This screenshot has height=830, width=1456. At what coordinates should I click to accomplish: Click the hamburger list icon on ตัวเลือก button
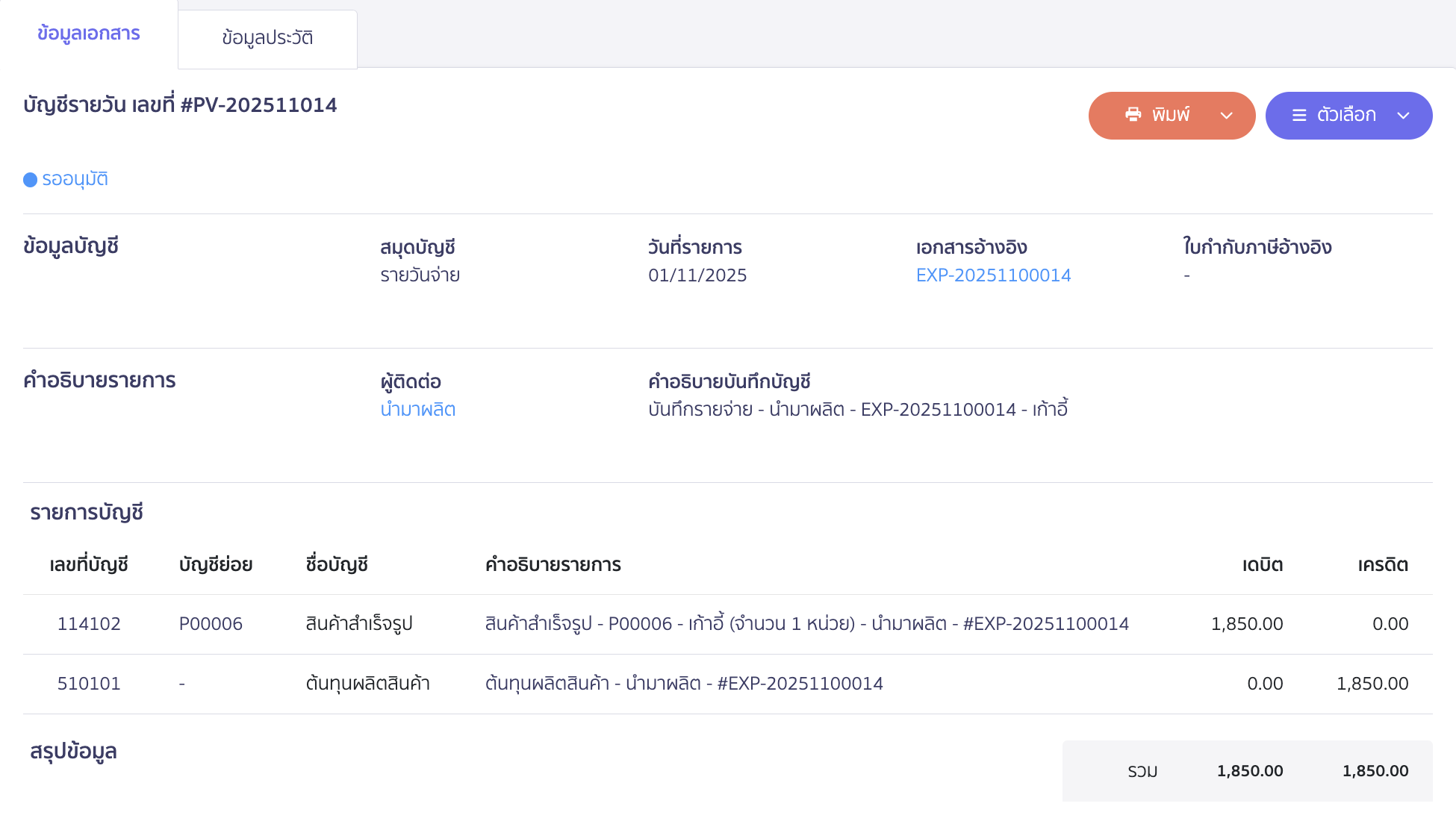click(1298, 115)
